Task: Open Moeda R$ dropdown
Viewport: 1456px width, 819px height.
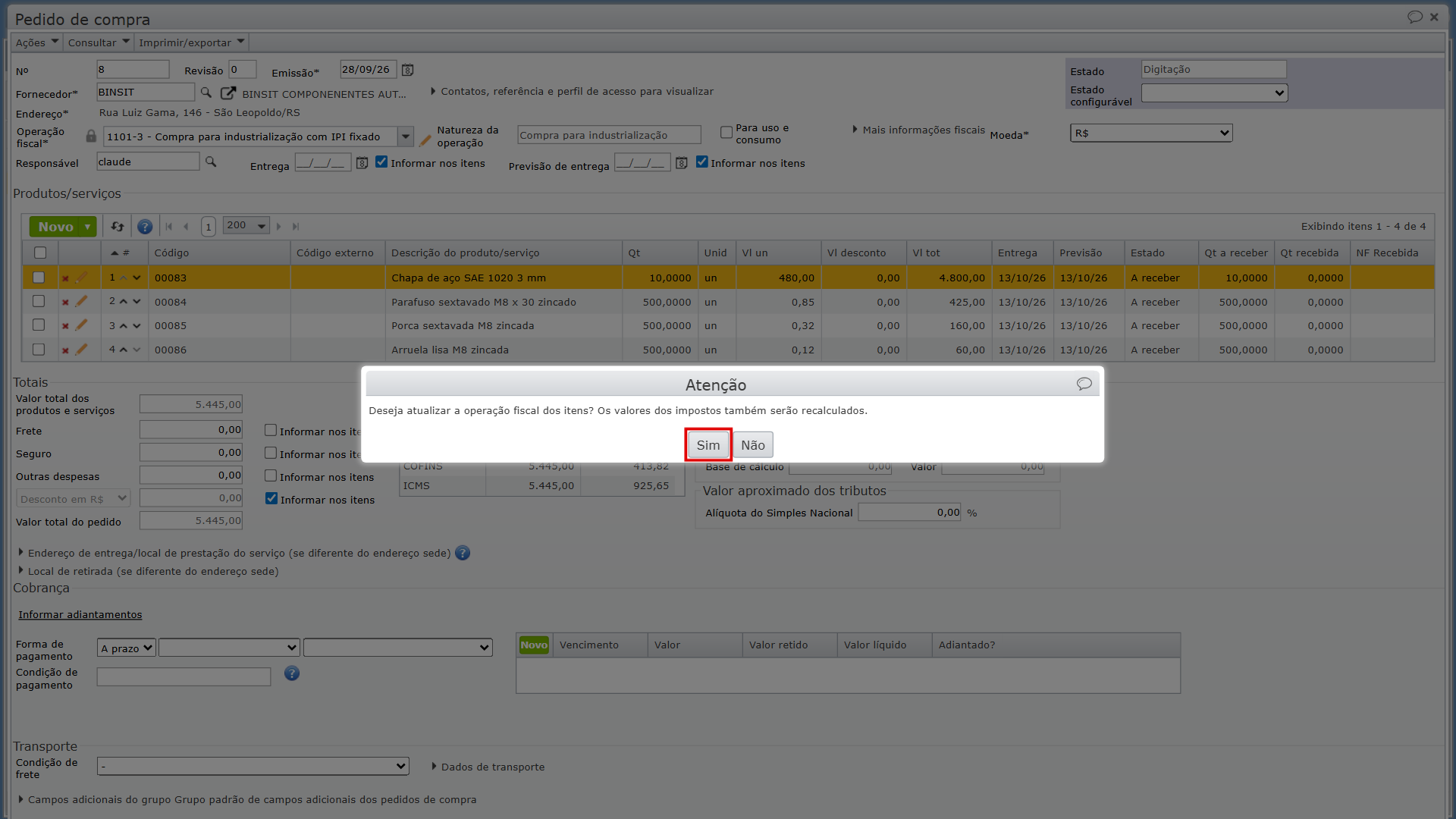Action: pyautogui.click(x=1151, y=133)
